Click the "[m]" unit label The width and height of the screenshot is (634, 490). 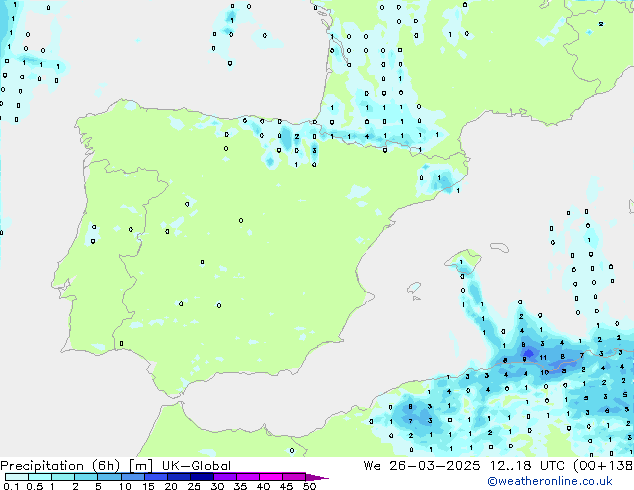point(140,466)
